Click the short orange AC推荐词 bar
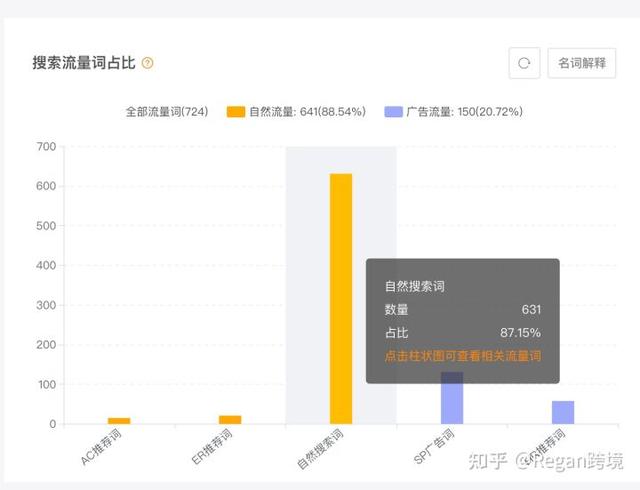640x490 pixels. [x=119, y=421]
